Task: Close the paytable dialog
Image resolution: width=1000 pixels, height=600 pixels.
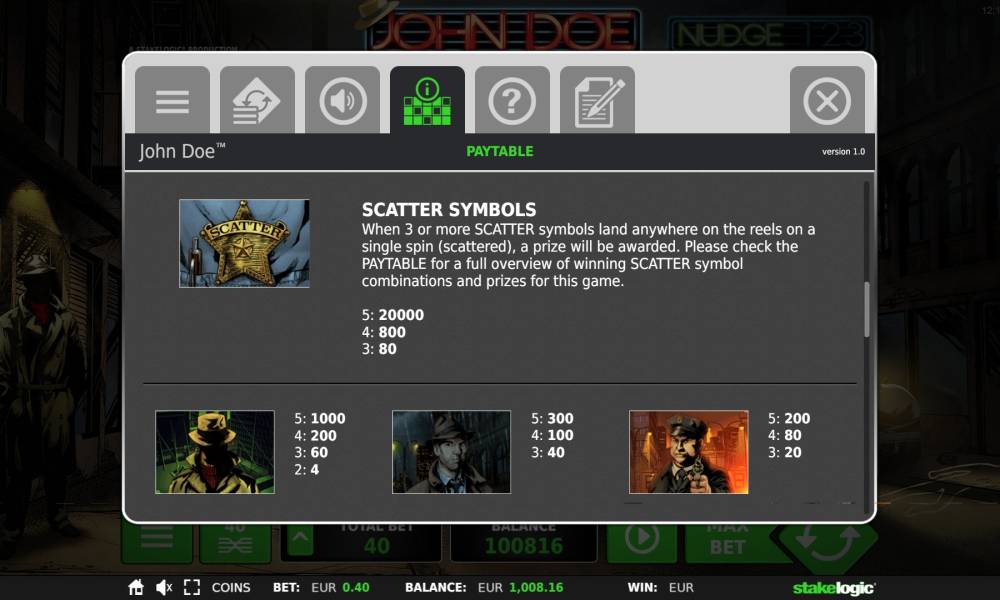Action: 827,100
